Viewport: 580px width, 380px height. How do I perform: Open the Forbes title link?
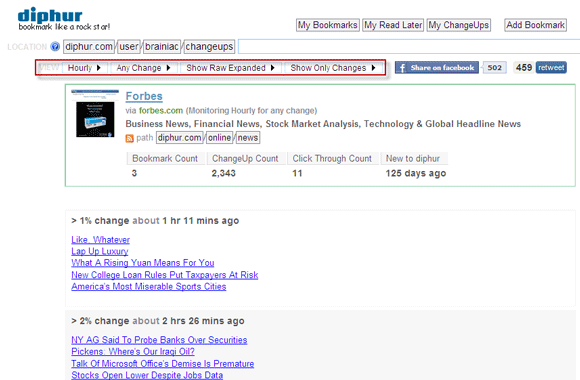(144, 96)
